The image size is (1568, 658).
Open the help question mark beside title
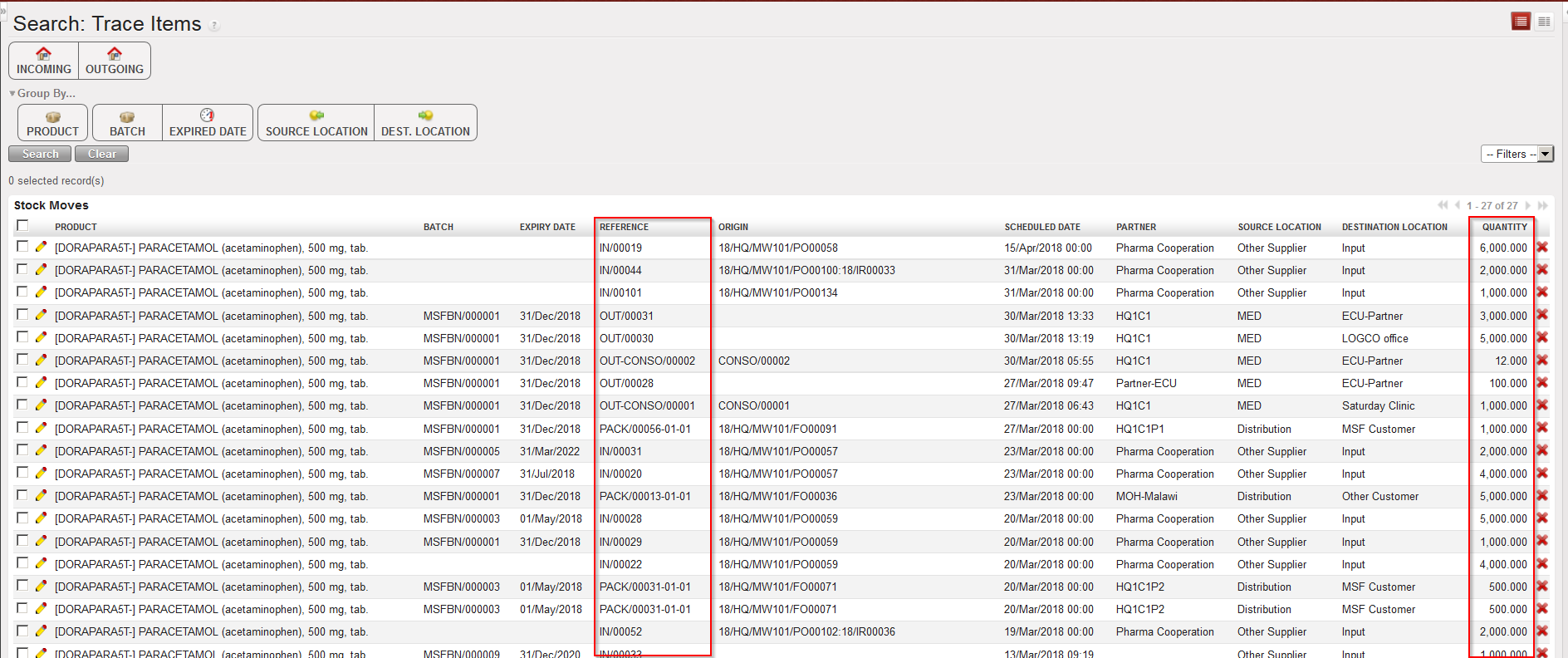[x=214, y=26]
